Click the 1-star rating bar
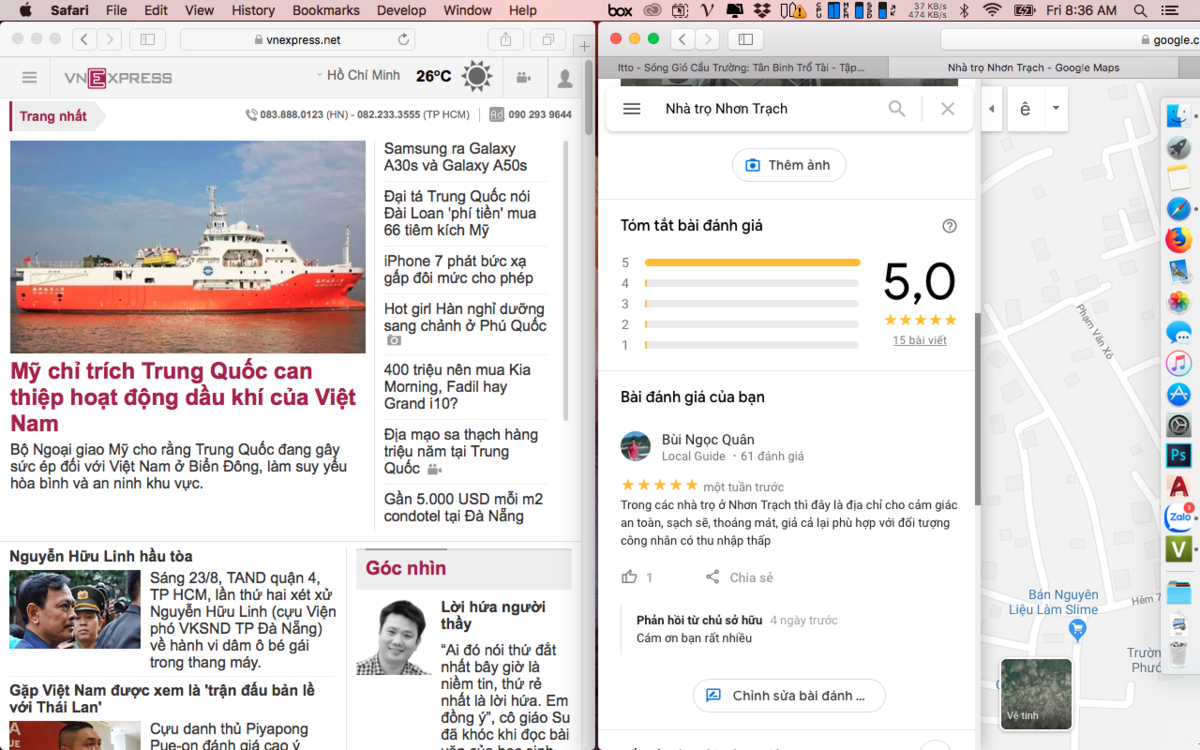Screen dimensions: 1200x750 click(x=752, y=345)
